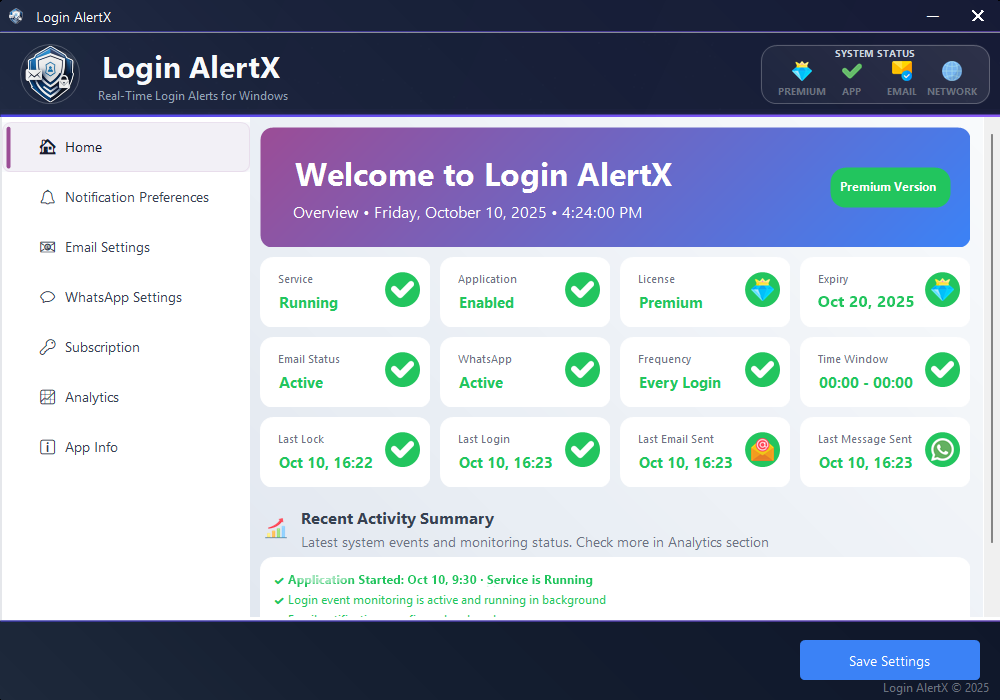The width and height of the screenshot is (1000, 700).
Task: Click the Email Settings envelope icon
Action: click(x=45, y=247)
